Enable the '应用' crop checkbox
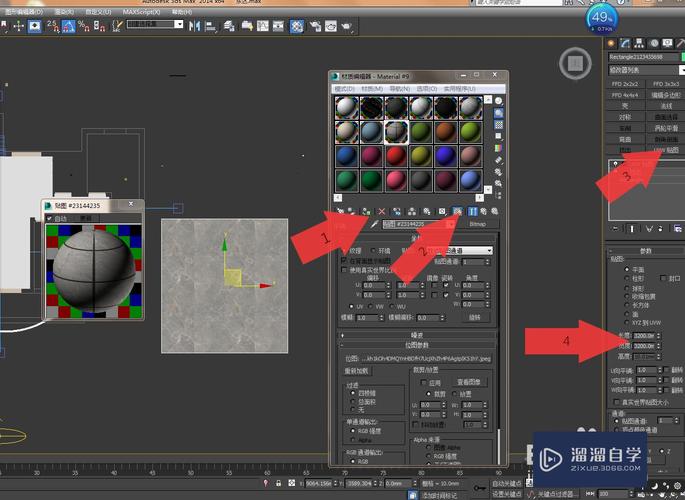Image resolution: width=685 pixels, height=500 pixels. pos(422,382)
